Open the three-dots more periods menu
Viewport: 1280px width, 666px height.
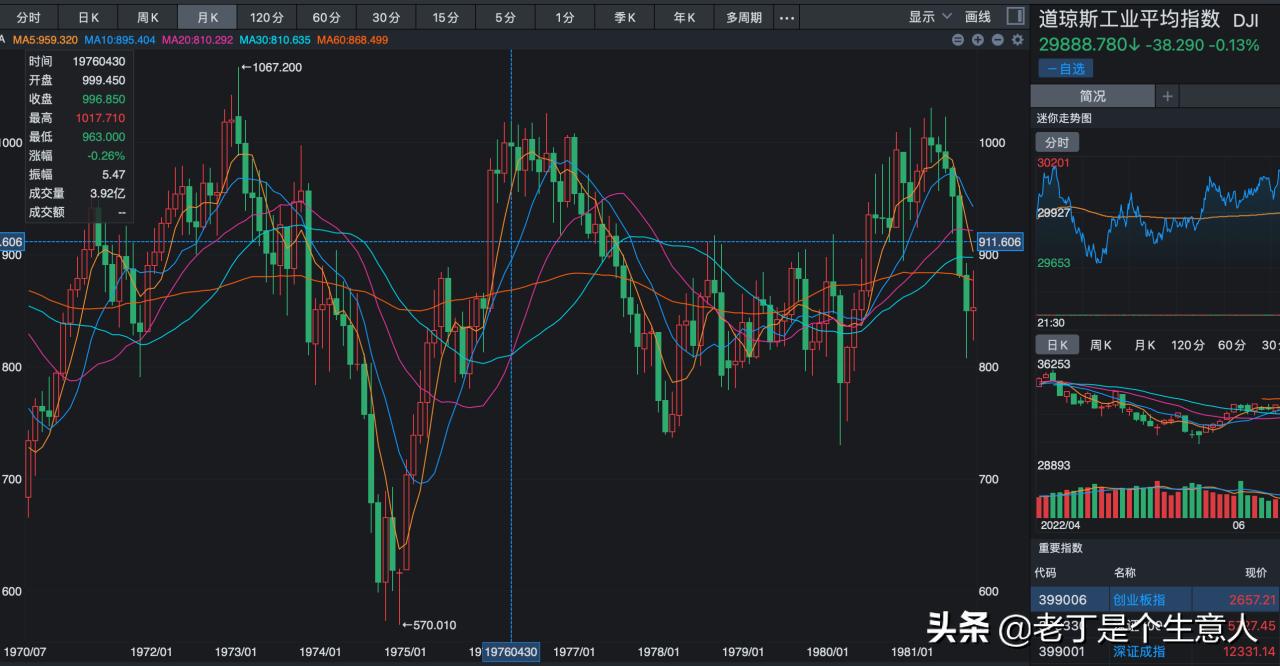click(787, 17)
